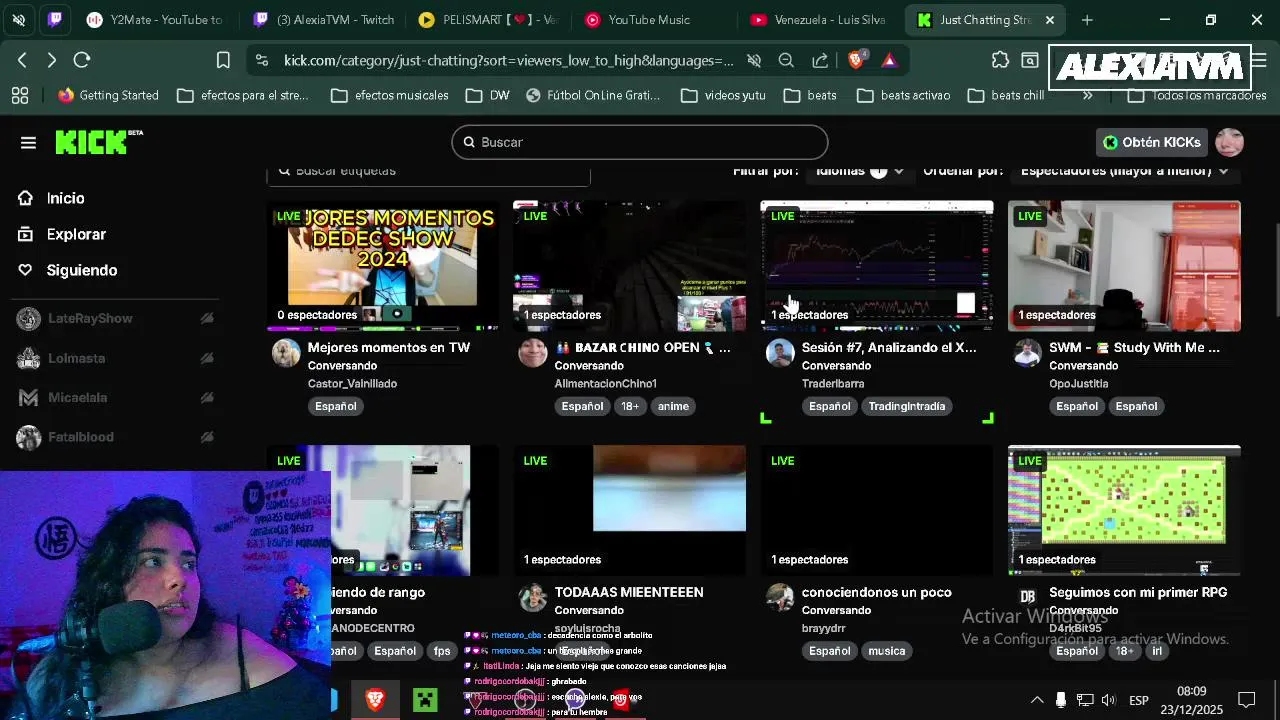The width and height of the screenshot is (1280, 720).
Task: Select the anime tag
Action: [673, 406]
